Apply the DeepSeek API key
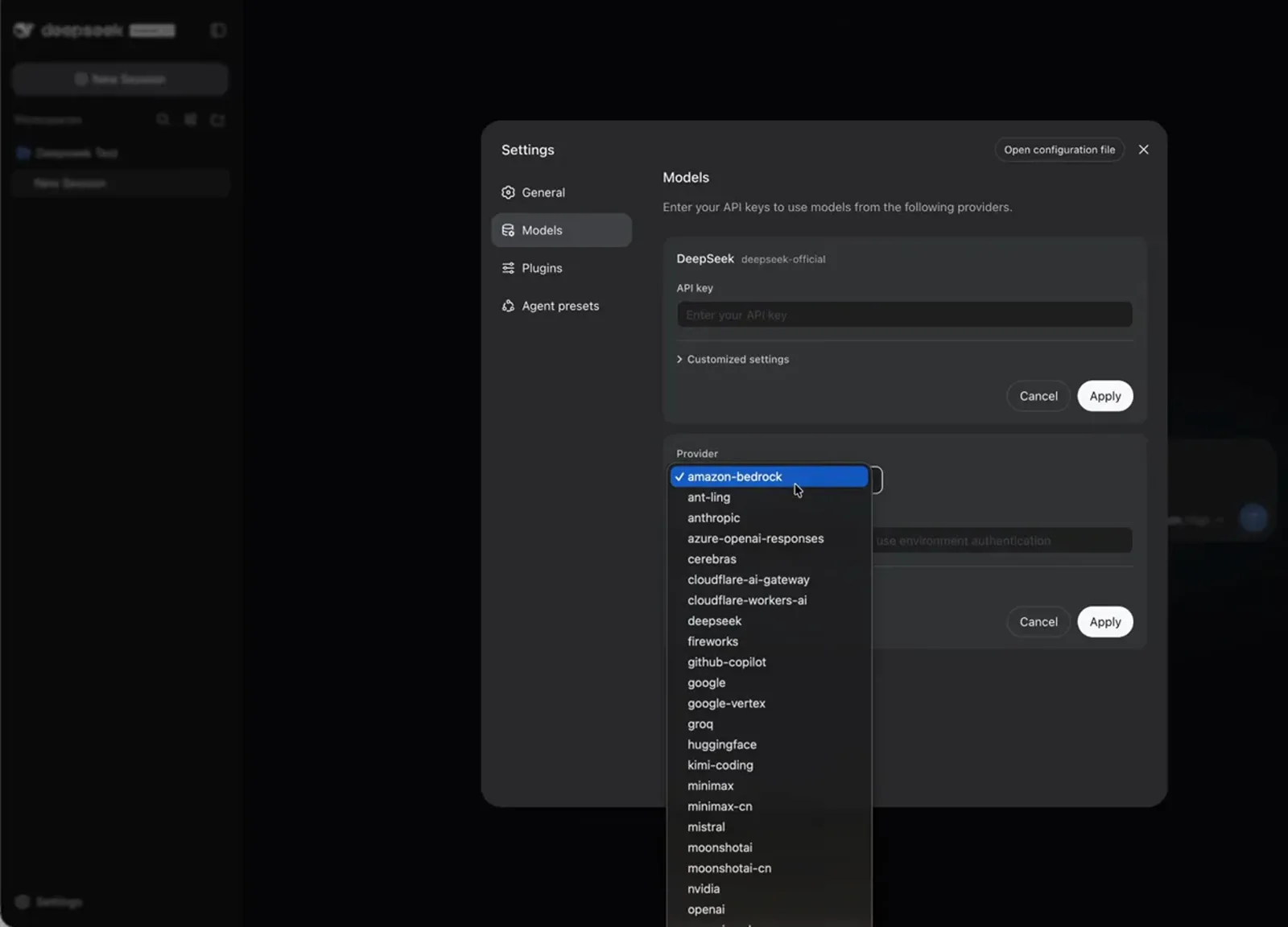The height and width of the screenshot is (927, 1288). 1104,396
